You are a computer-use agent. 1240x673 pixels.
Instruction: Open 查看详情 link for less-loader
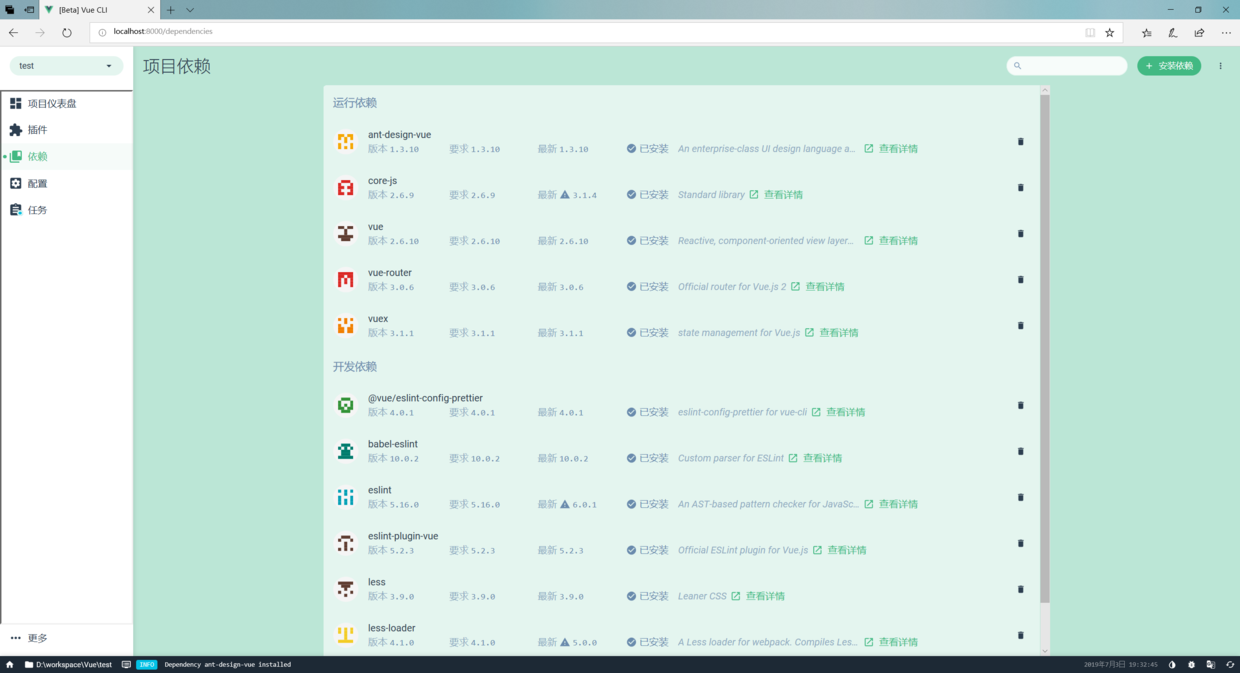891,642
